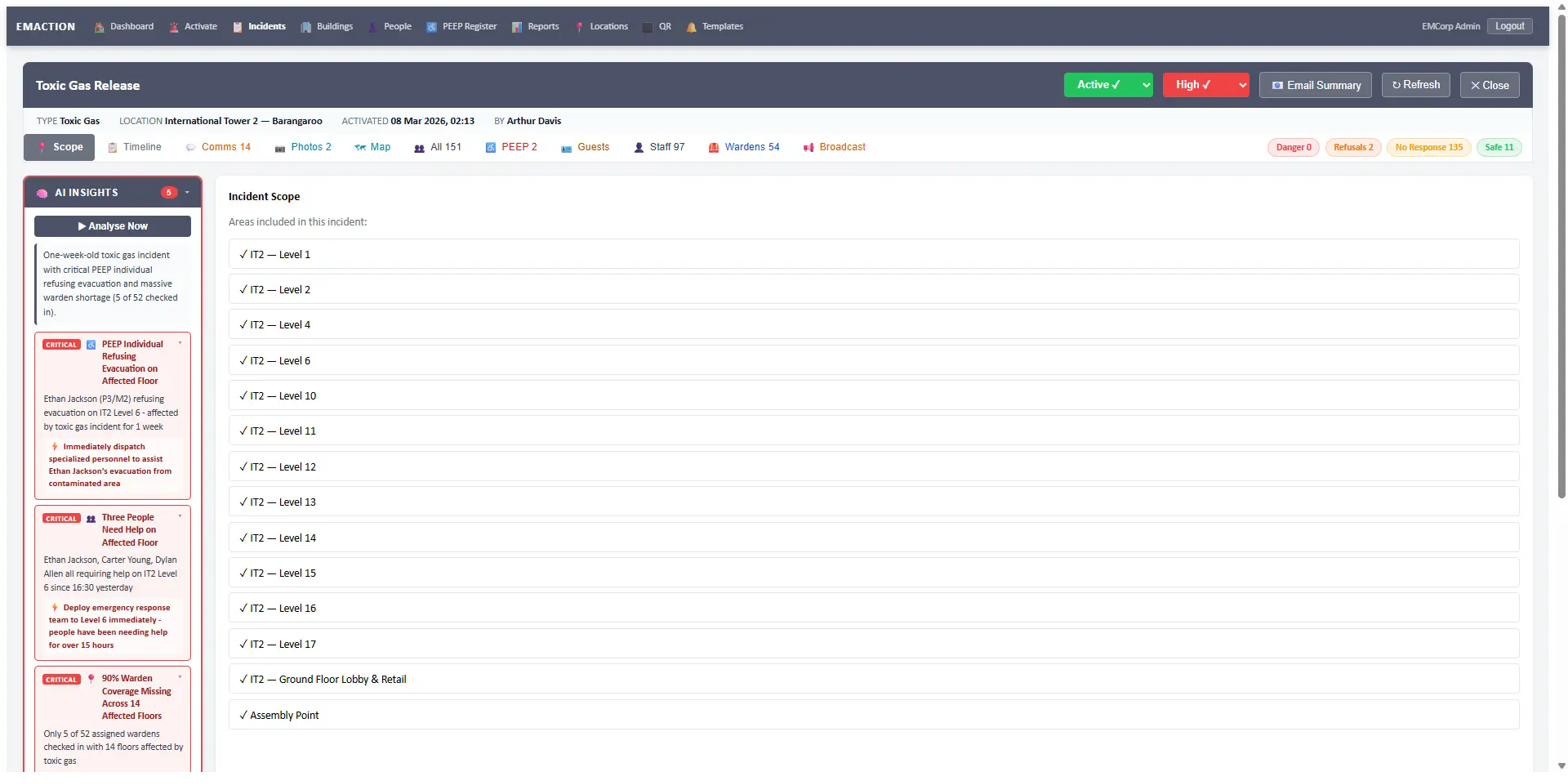Click the No Response 135 pill

pos(1428,148)
